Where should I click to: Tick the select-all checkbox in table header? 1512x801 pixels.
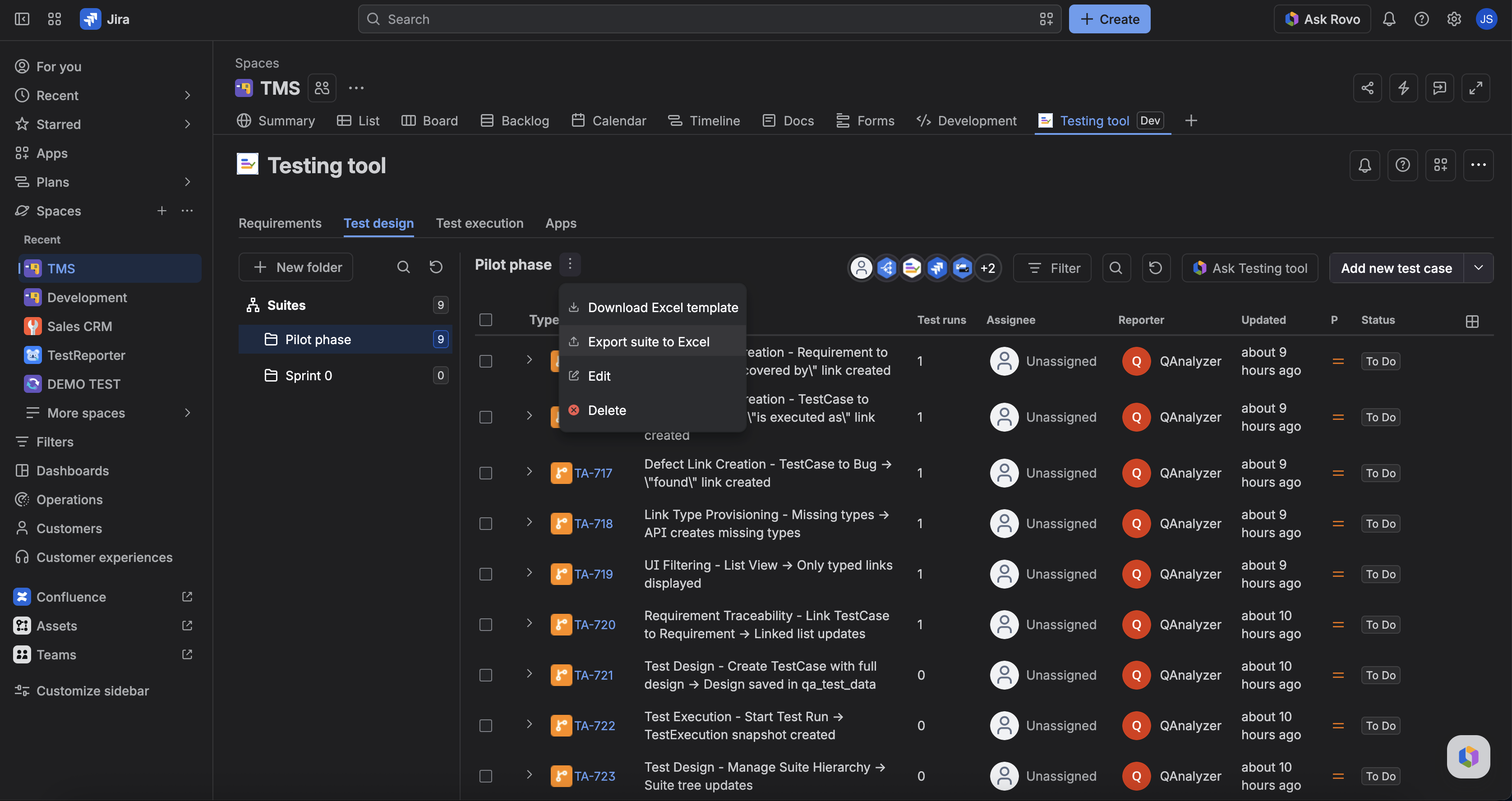click(485, 320)
